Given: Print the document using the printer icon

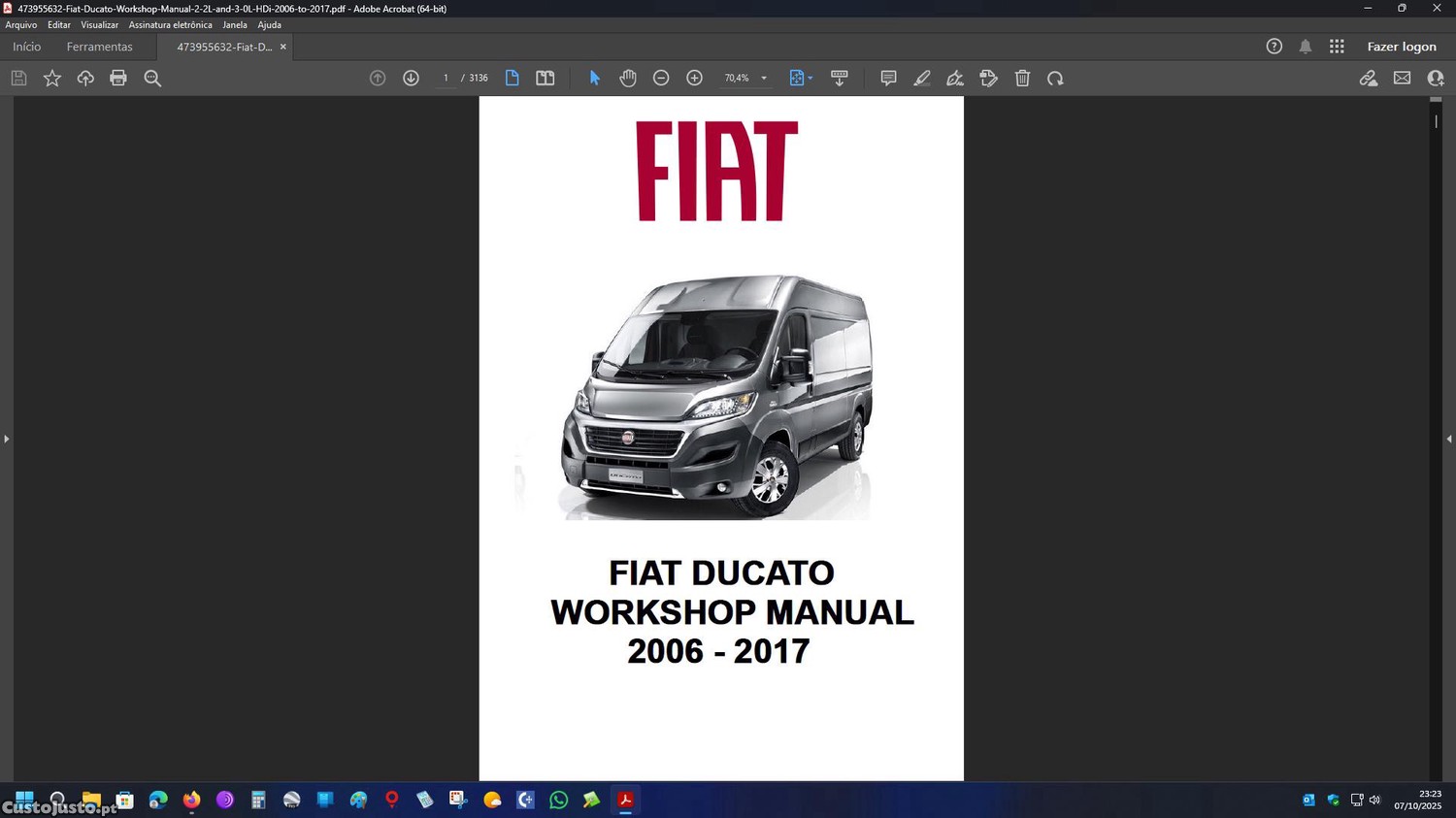Looking at the screenshot, I should click(x=118, y=79).
